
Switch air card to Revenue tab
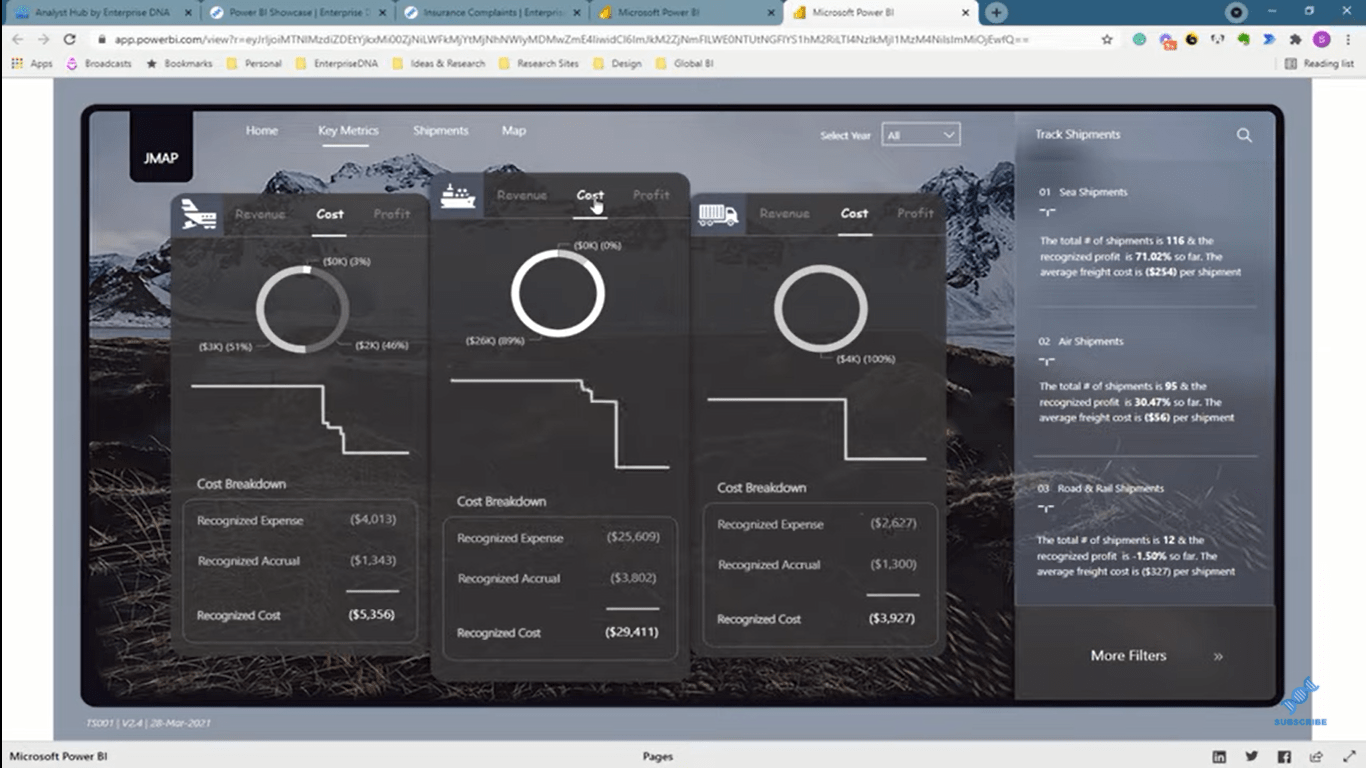(260, 214)
